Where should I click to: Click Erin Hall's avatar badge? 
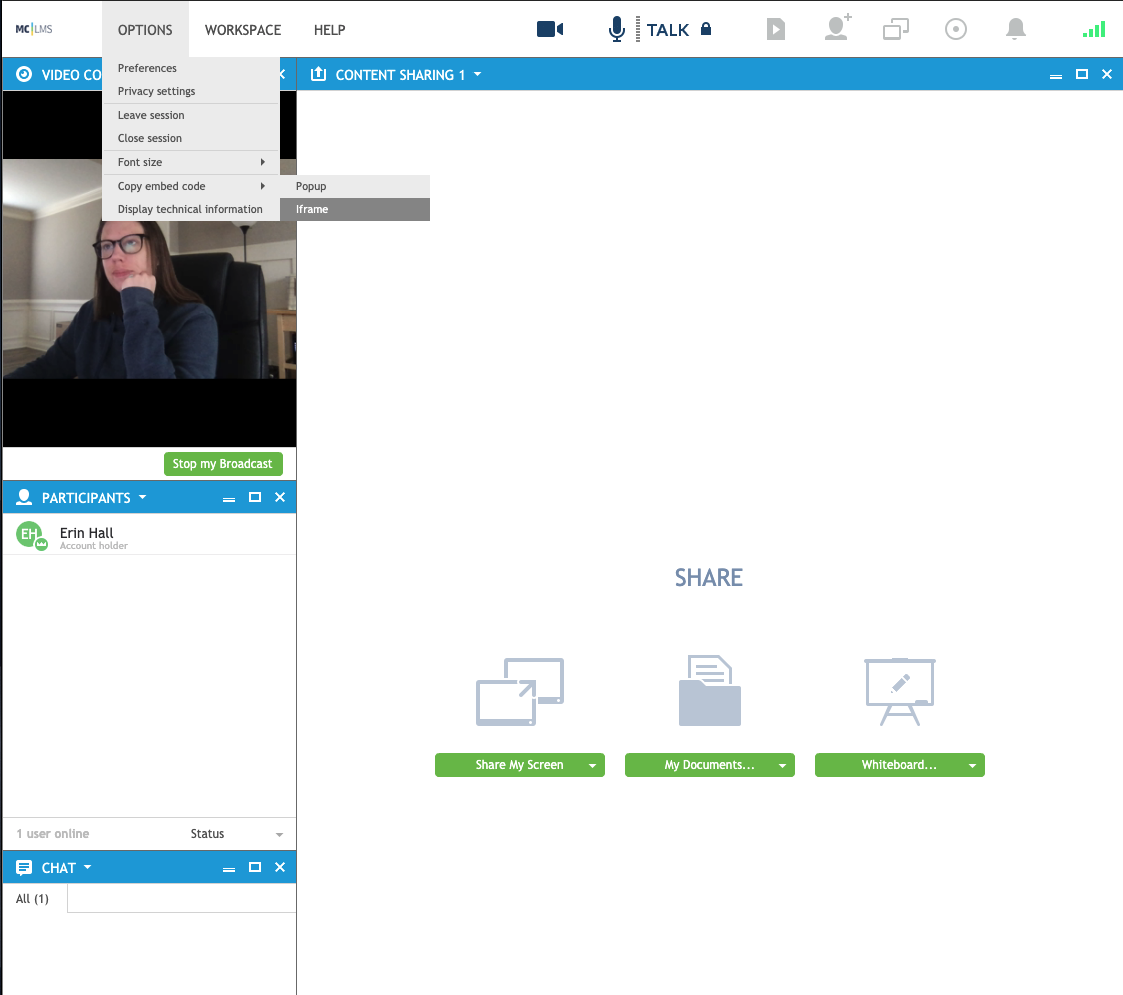tap(31, 535)
